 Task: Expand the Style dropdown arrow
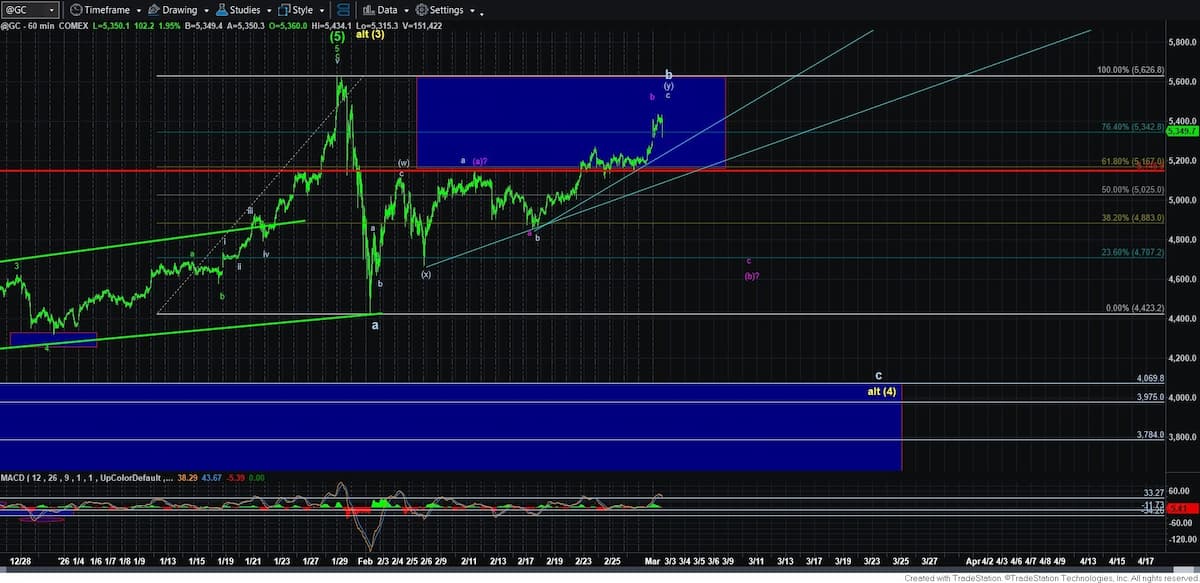[x=322, y=11]
